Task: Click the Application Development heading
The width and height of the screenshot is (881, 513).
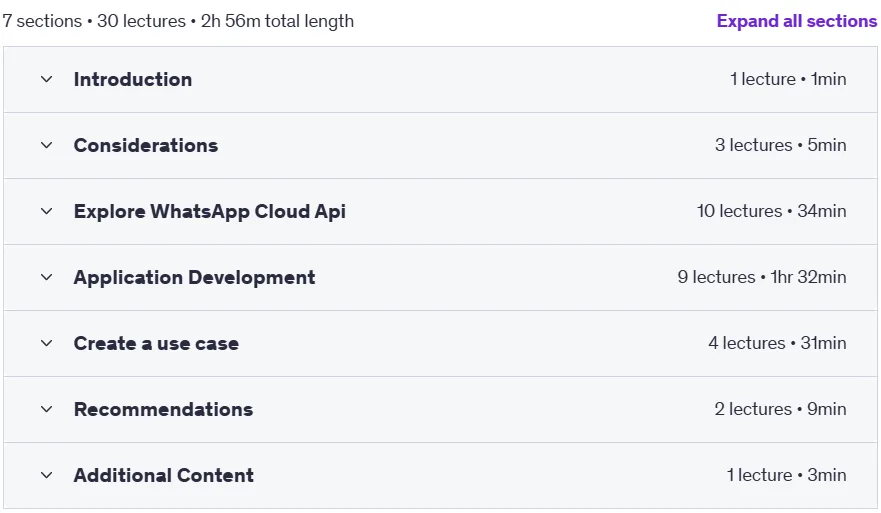Action: pos(194,278)
